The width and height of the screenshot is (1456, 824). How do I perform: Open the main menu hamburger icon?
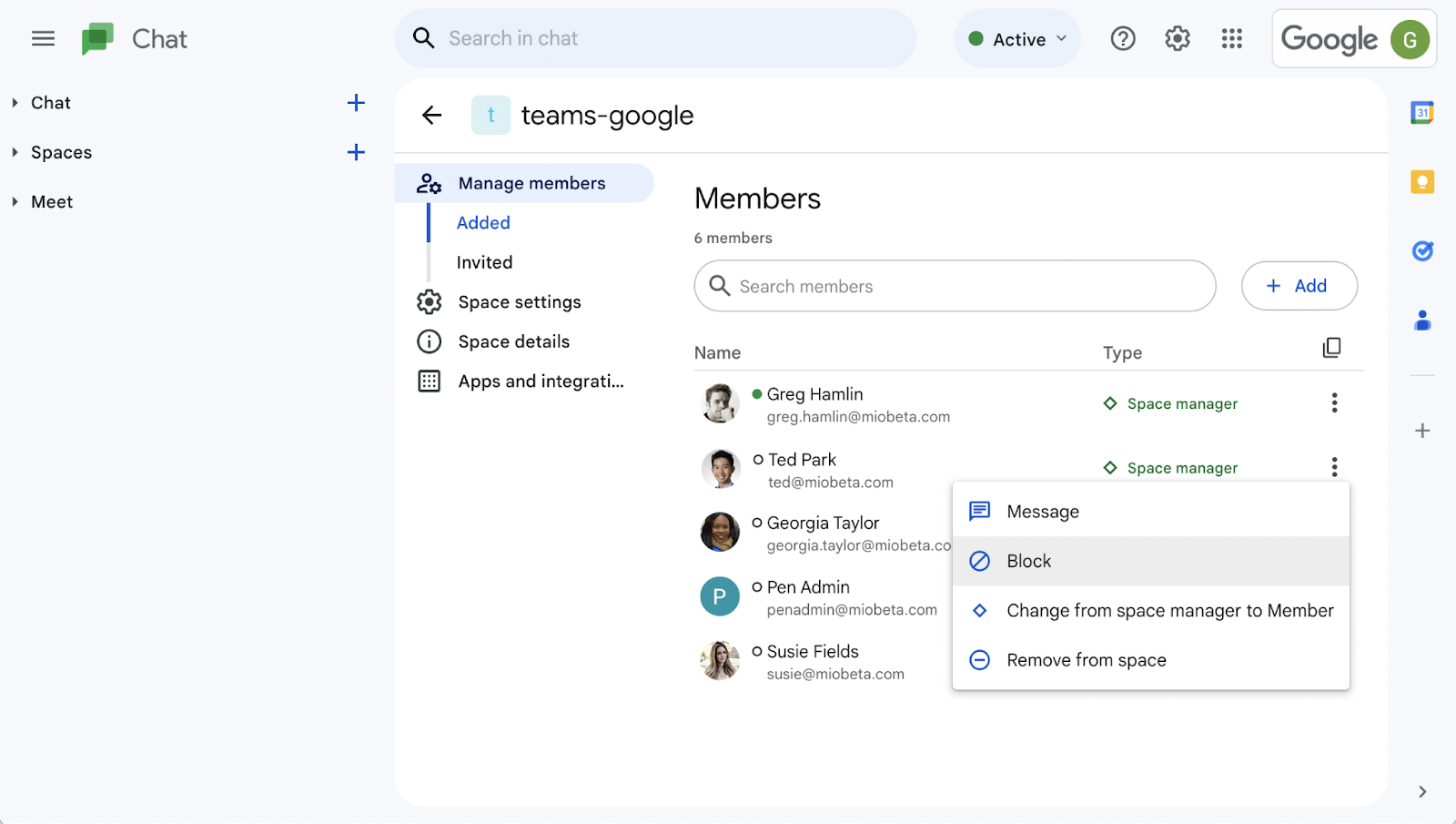point(43,38)
